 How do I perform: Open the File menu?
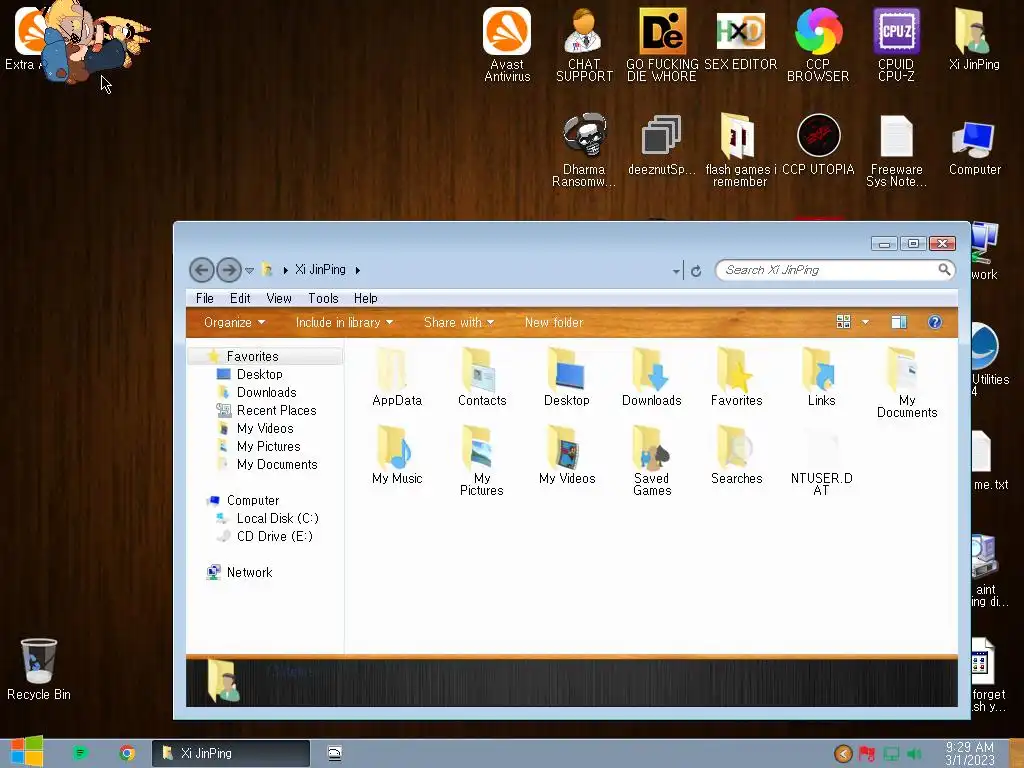(x=204, y=298)
